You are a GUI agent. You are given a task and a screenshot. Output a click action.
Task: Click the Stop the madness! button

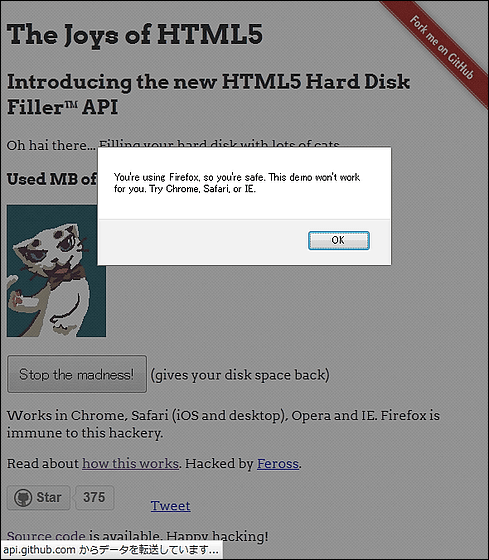pyautogui.click(x=77, y=374)
